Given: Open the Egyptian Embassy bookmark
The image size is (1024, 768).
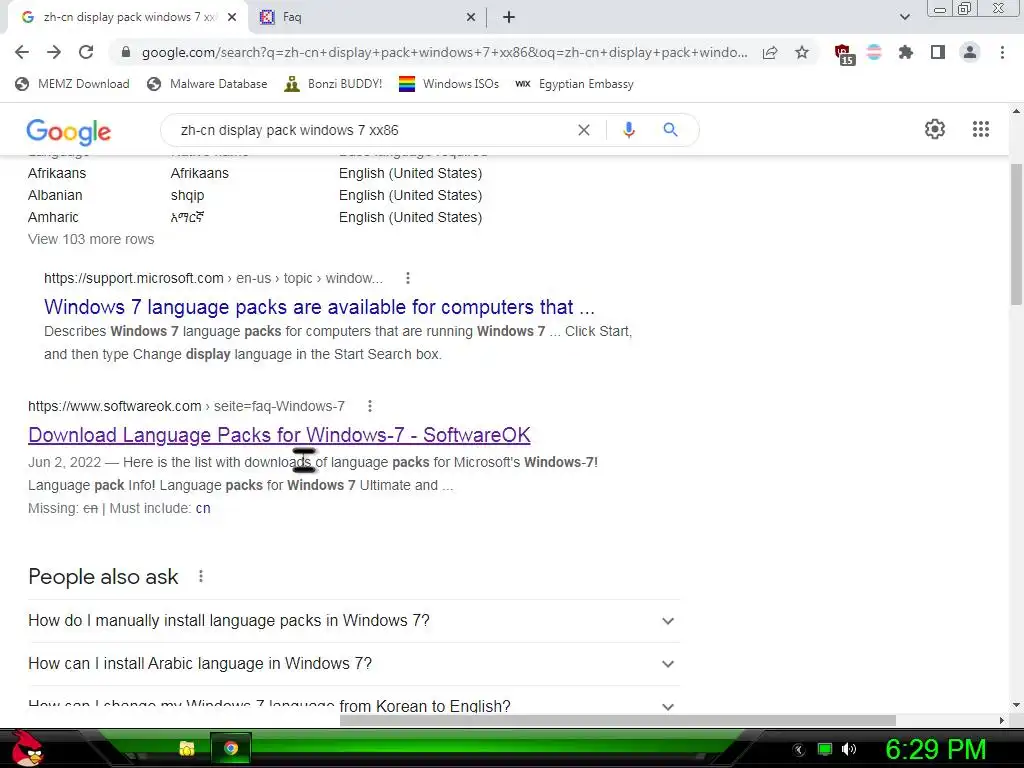Looking at the screenshot, I should pos(575,84).
